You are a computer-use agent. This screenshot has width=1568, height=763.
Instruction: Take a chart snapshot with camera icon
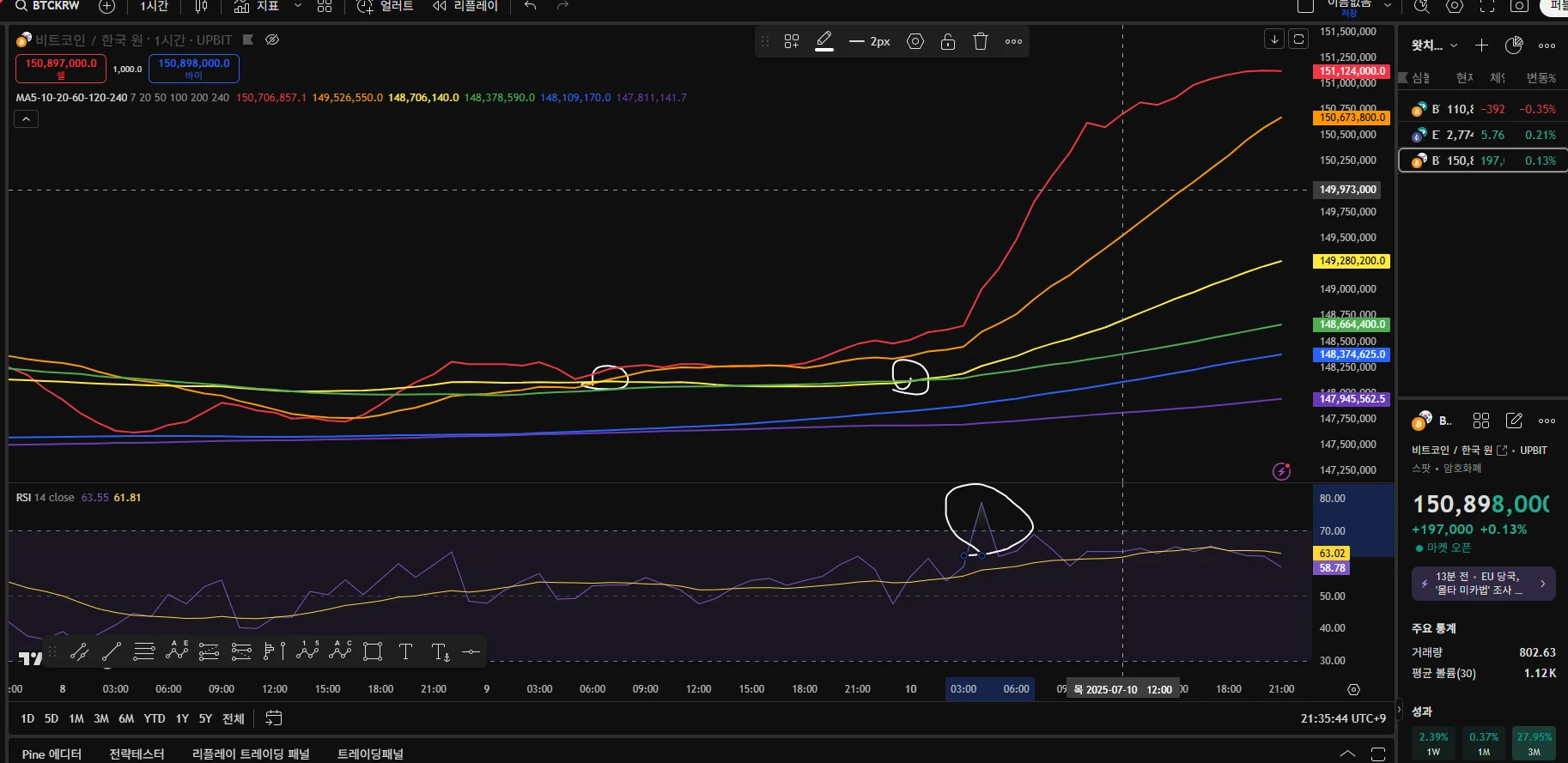(1519, 6)
